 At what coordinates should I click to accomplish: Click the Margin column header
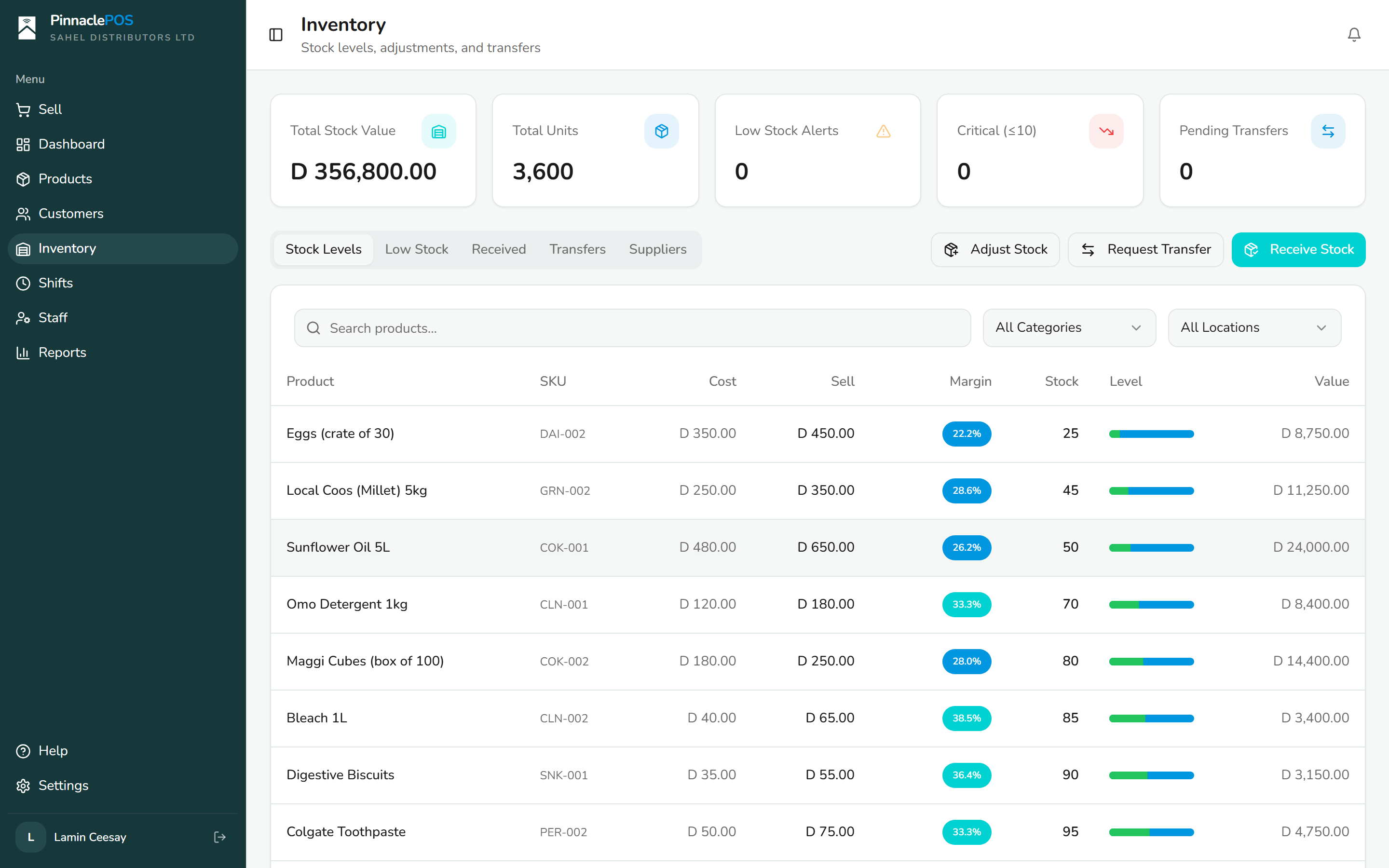(970, 381)
